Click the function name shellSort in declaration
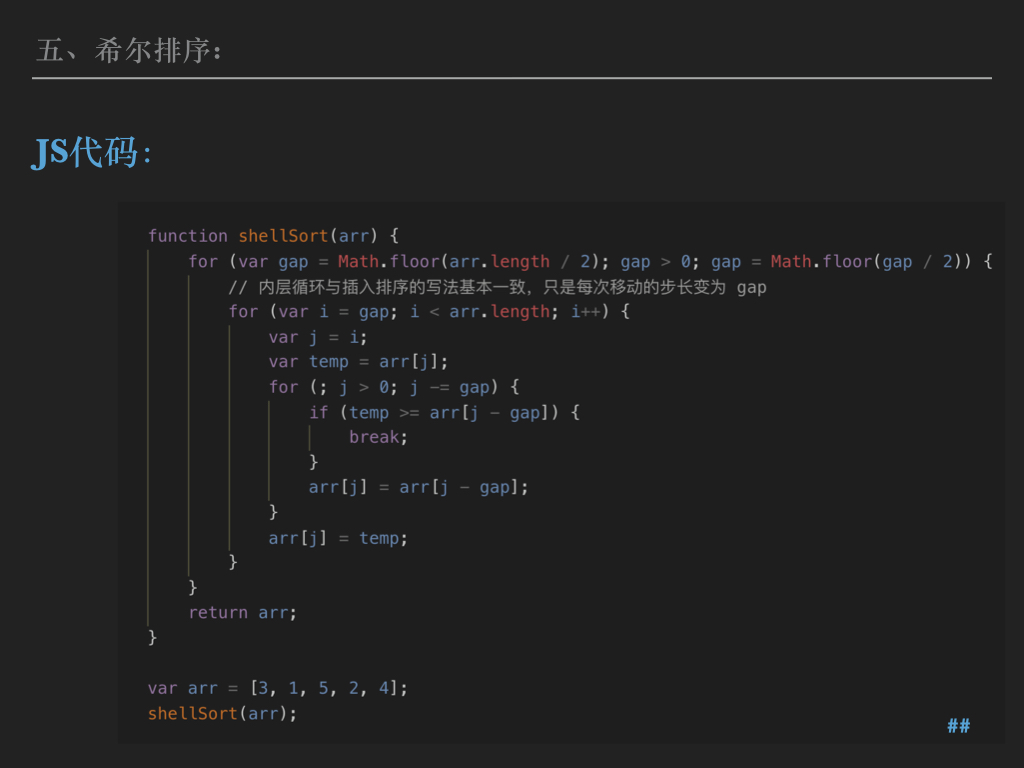The width and height of the screenshot is (1024, 768). 283,236
